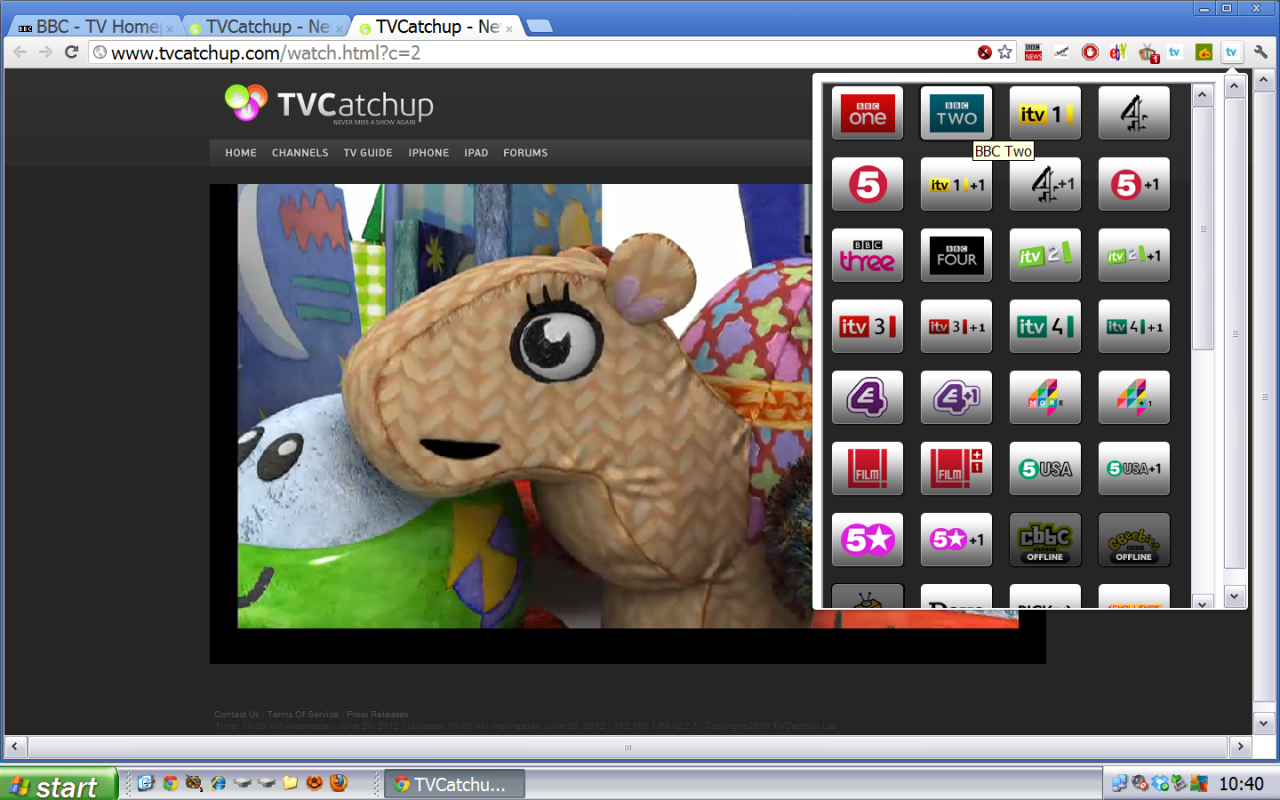Image resolution: width=1280 pixels, height=800 pixels.
Task: Open the Channel 4 channel tile
Action: [x=1134, y=113]
